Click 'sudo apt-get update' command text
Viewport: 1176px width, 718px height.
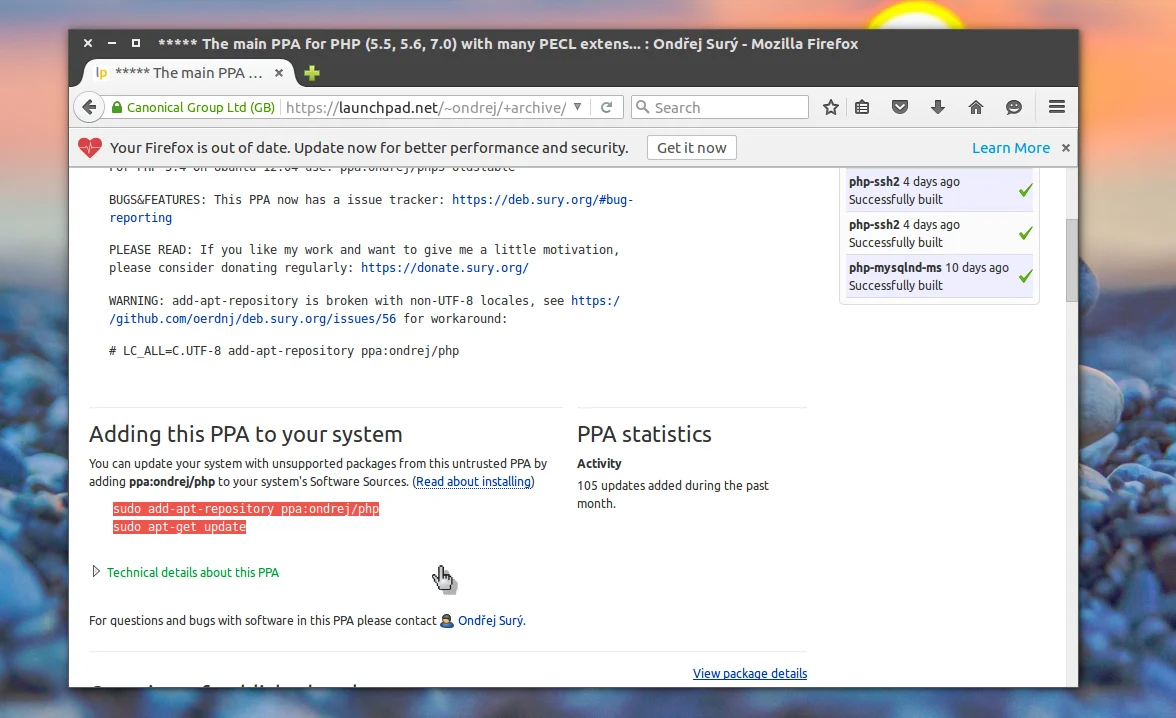179,527
